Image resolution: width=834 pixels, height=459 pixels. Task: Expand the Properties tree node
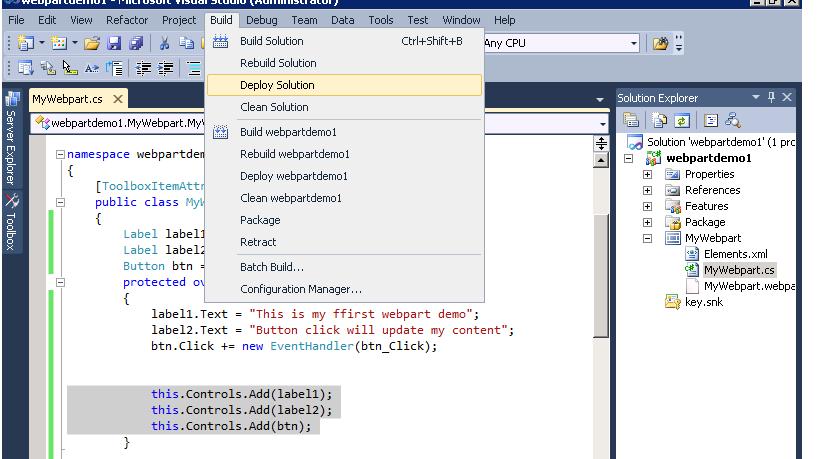[647, 174]
